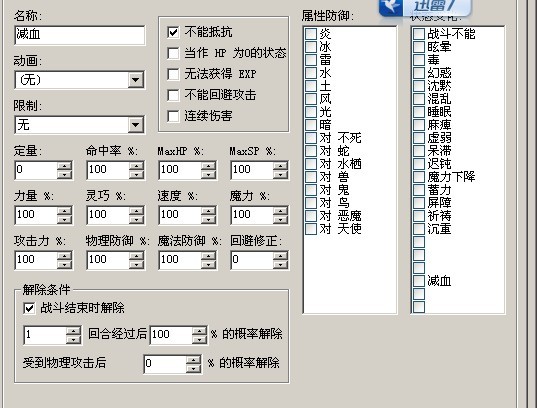Tick the 暗 element checkbox
This screenshot has height=408, width=537.
point(311,125)
